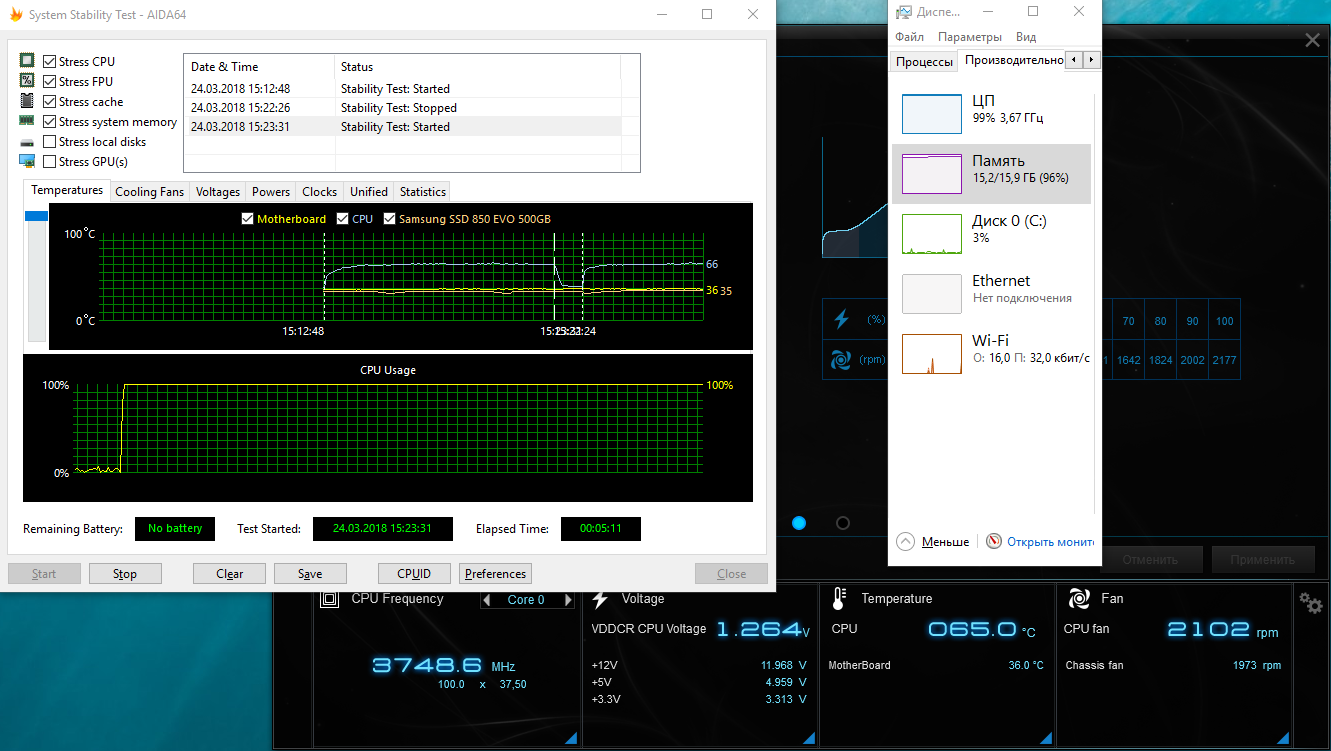
Task: Select next core with right arrow
Action: coord(569,600)
